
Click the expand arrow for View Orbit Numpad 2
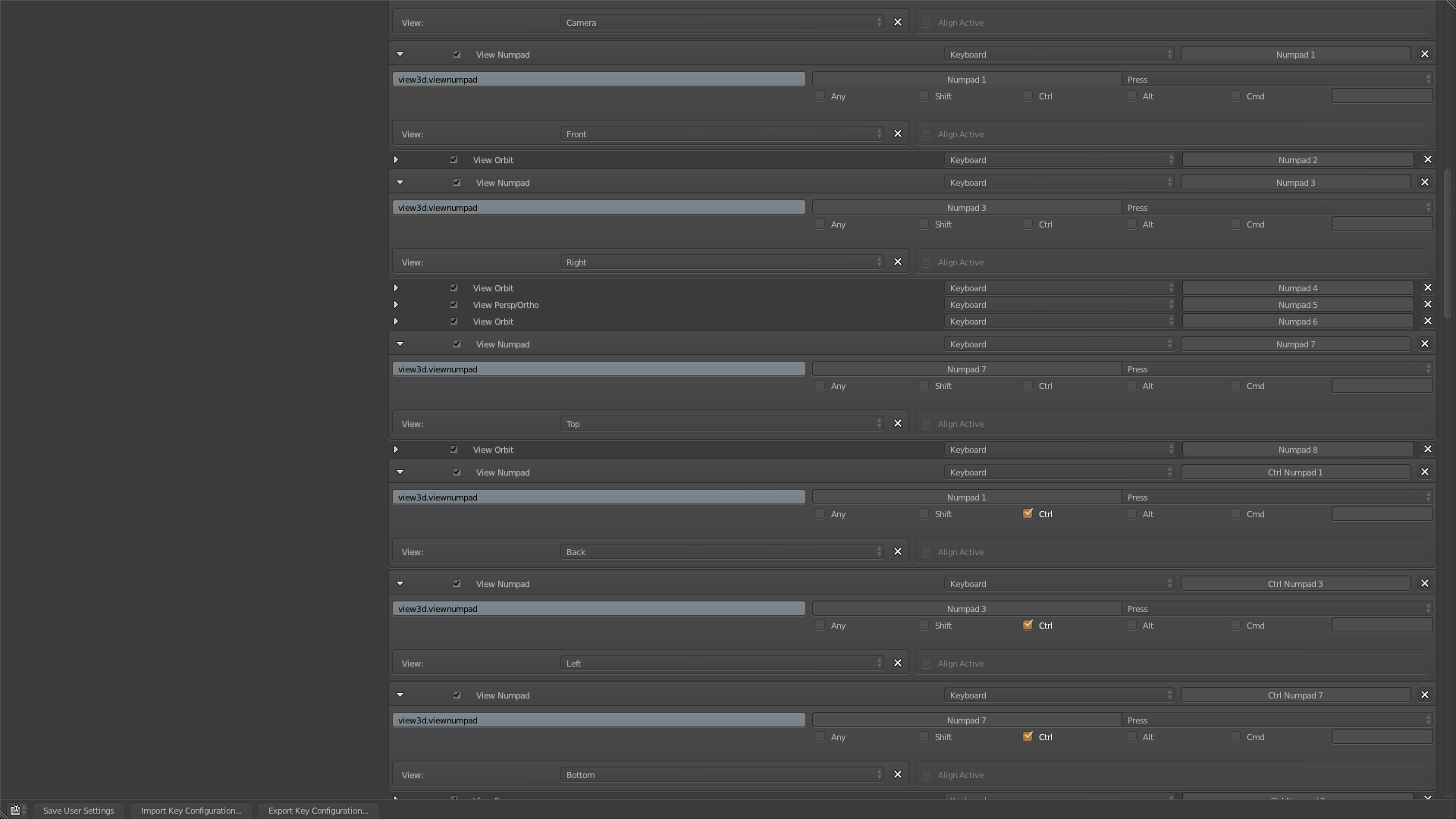pyautogui.click(x=397, y=160)
